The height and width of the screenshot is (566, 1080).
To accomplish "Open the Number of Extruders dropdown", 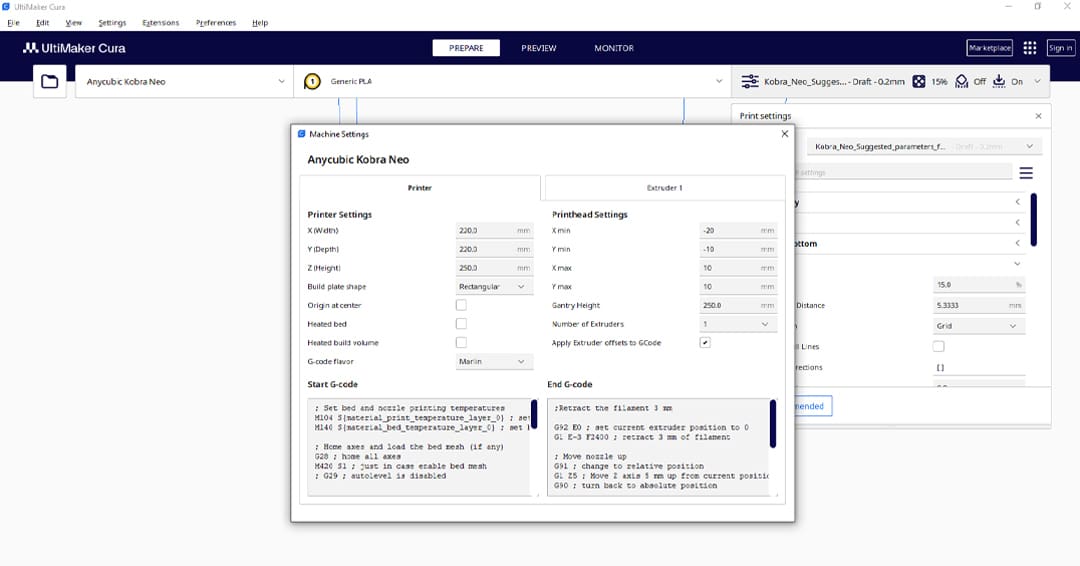I will coord(738,324).
